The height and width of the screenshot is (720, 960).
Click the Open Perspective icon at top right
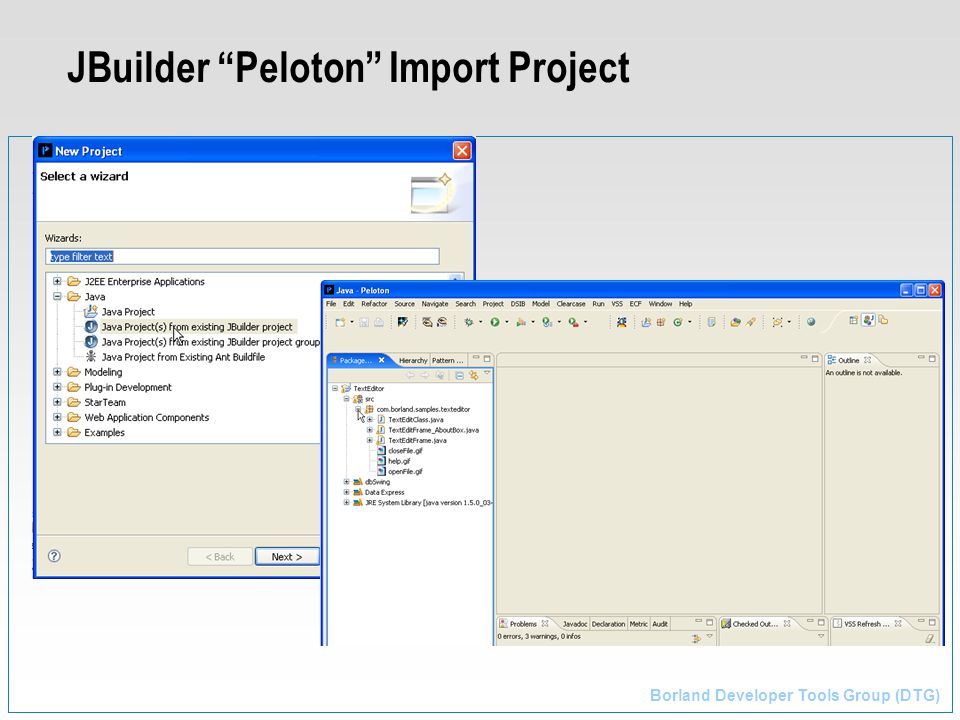pyautogui.click(x=853, y=320)
